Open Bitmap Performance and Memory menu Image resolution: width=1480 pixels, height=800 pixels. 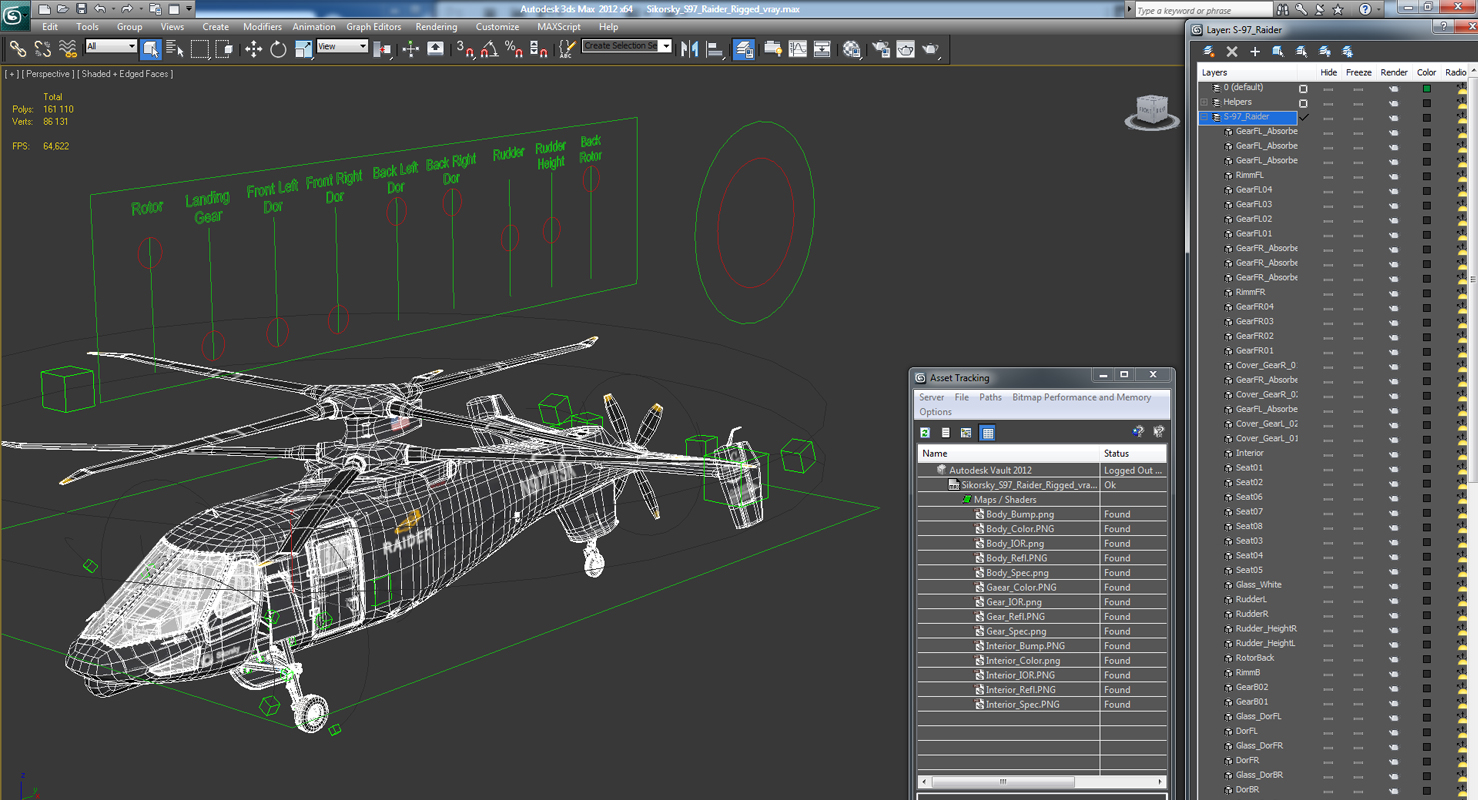click(x=1081, y=397)
